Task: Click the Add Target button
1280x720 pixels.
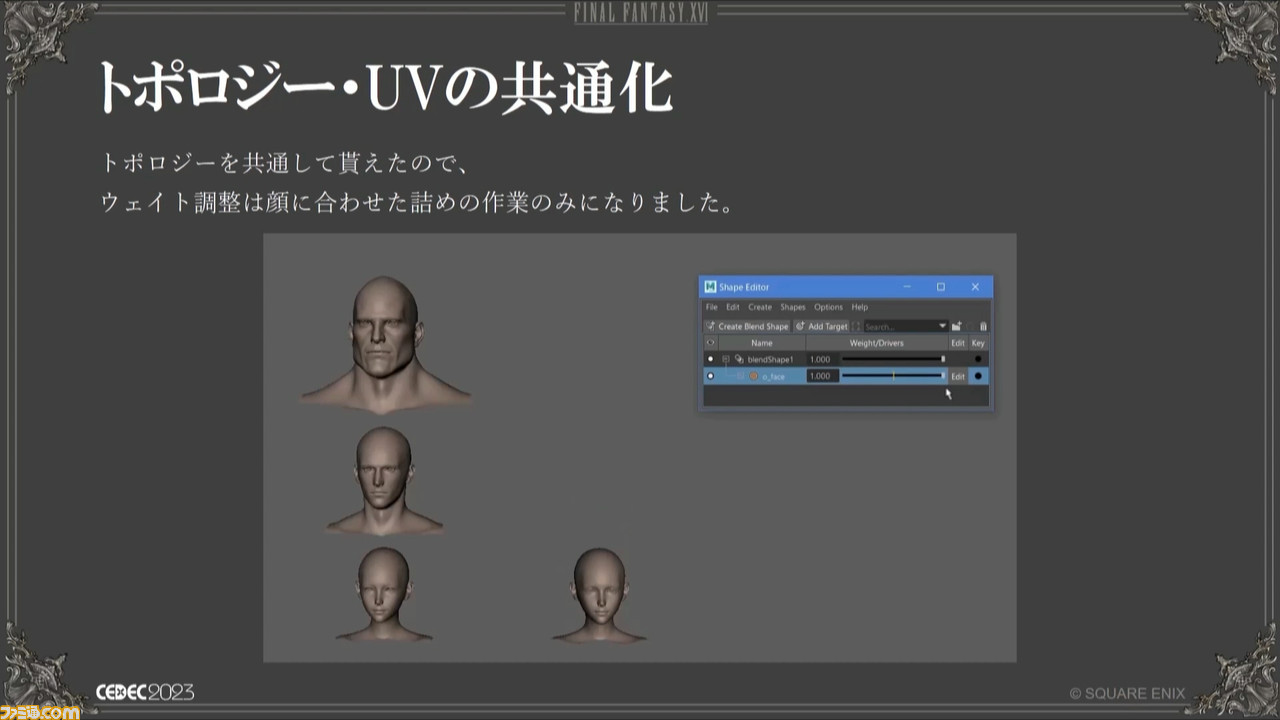Action: [x=821, y=326]
